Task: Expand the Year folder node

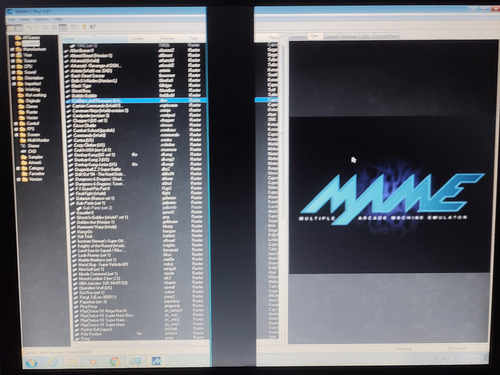Action: [x=13, y=55]
